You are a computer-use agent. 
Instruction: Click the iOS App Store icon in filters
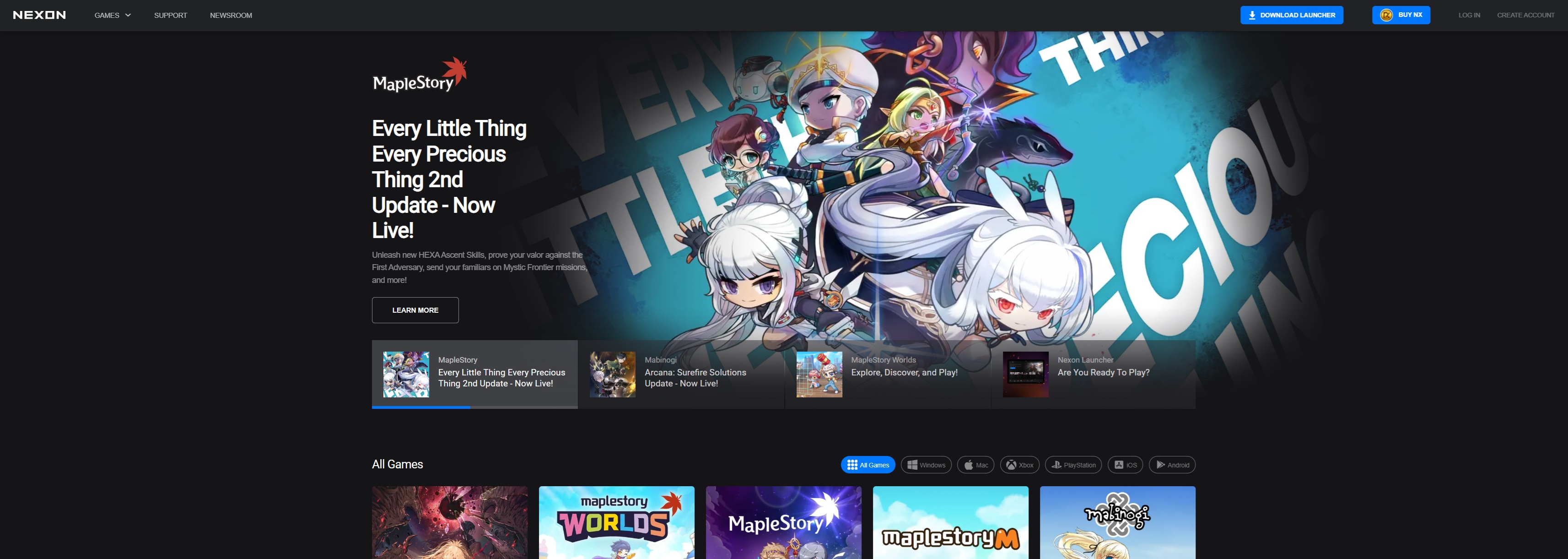tap(1119, 465)
